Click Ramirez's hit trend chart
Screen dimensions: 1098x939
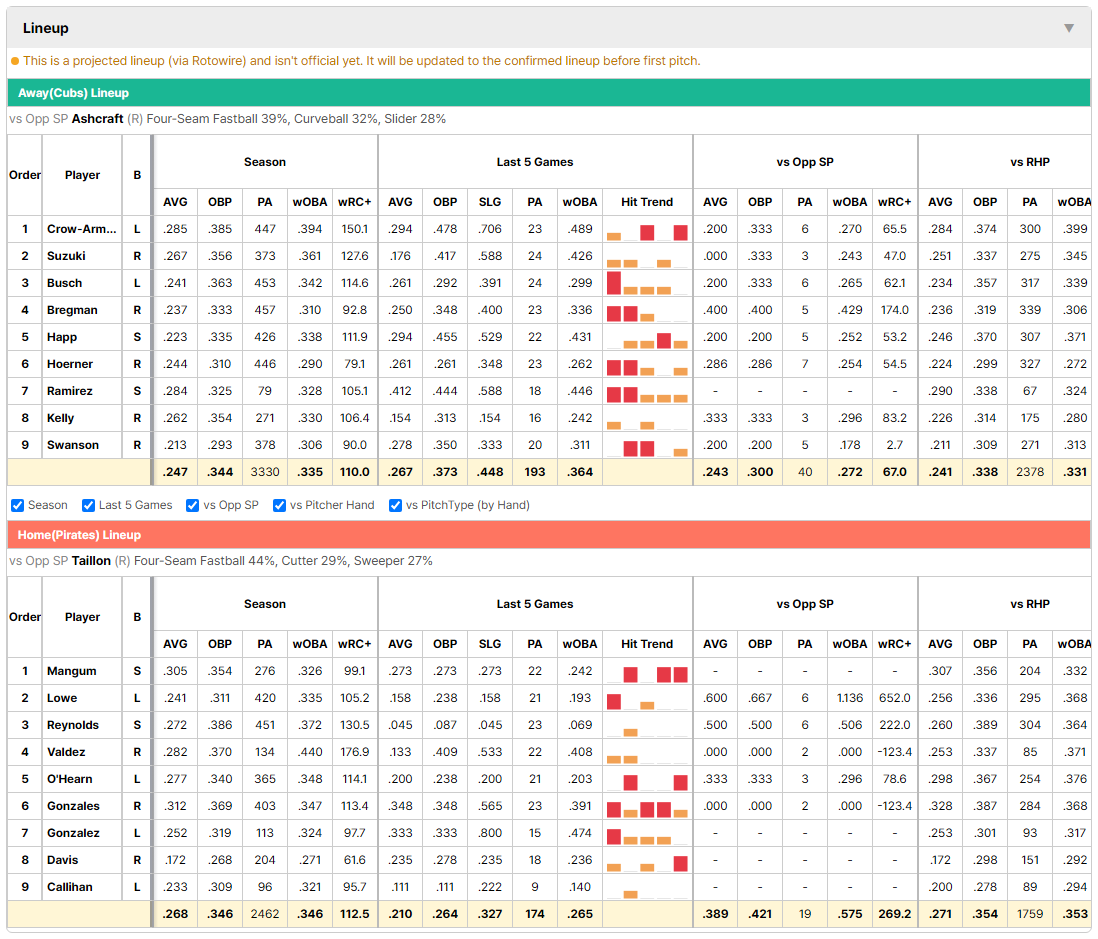pos(647,391)
